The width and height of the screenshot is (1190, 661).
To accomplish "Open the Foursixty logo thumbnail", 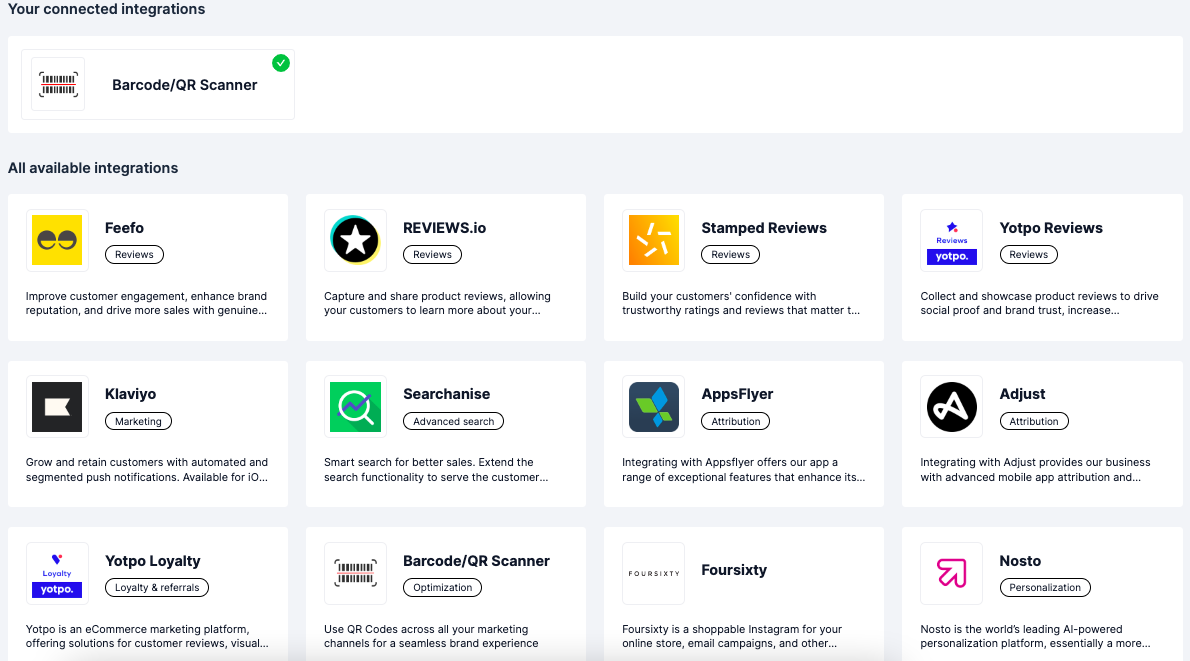I will coord(653,573).
